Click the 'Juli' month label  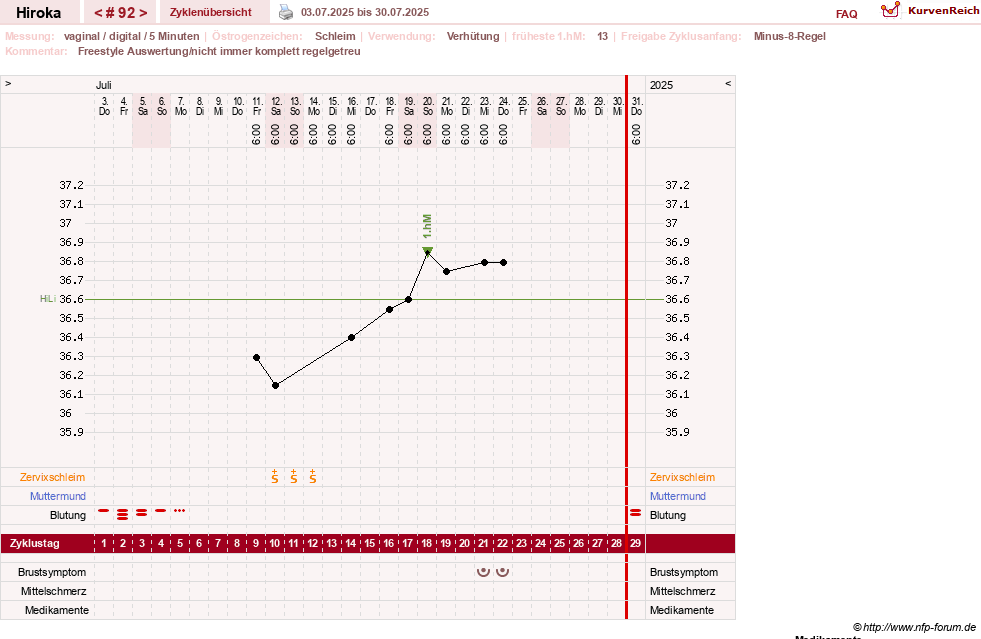tap(104, 85)
